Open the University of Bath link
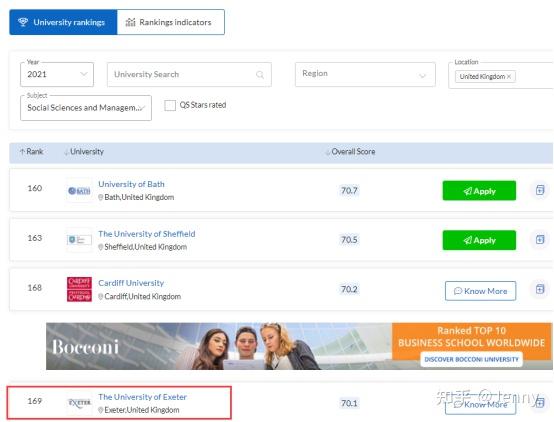This screenshot has width=554, height=422. click(x=131, y=184)
